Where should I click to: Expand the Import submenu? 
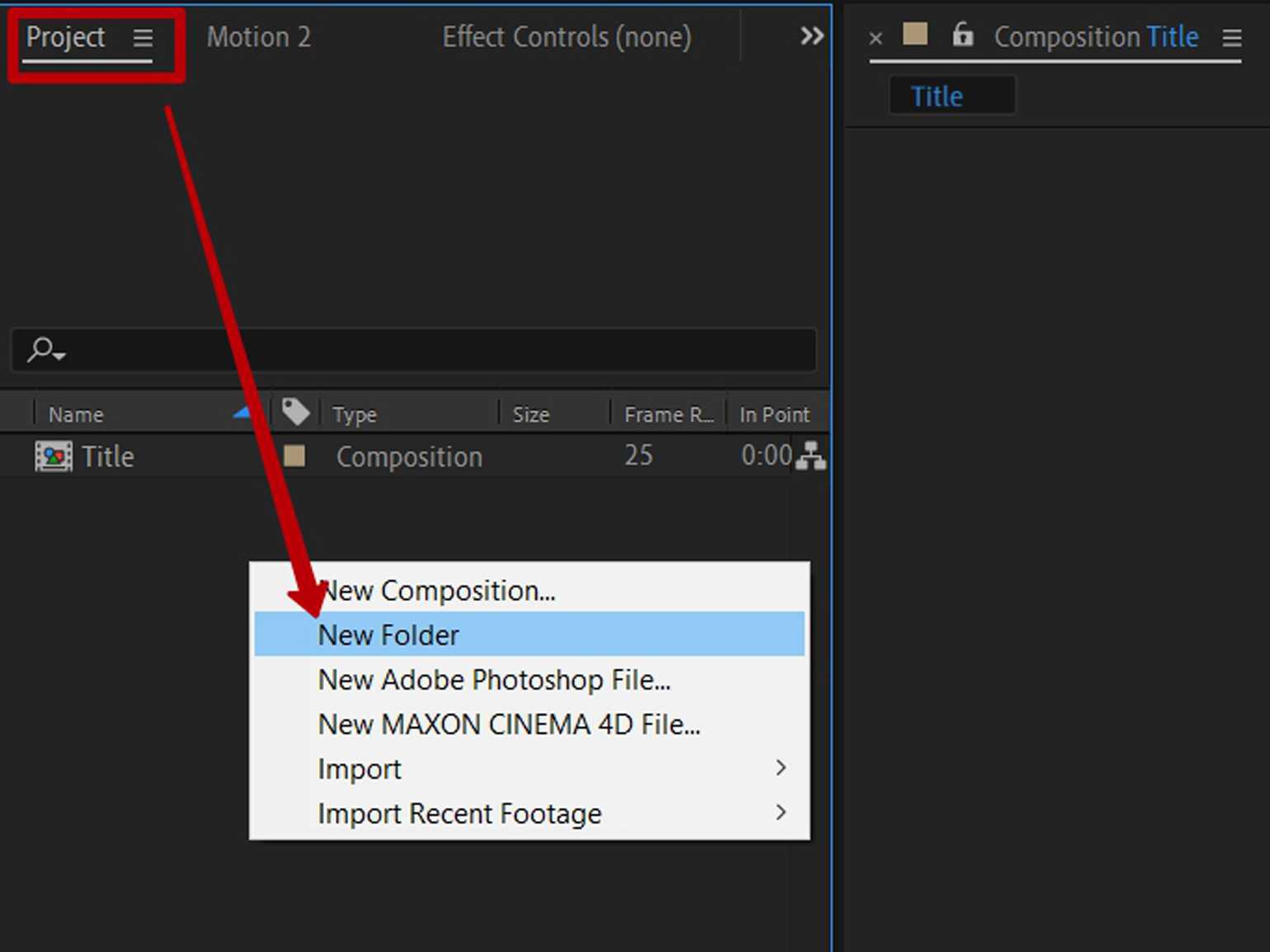coord(780,768)
